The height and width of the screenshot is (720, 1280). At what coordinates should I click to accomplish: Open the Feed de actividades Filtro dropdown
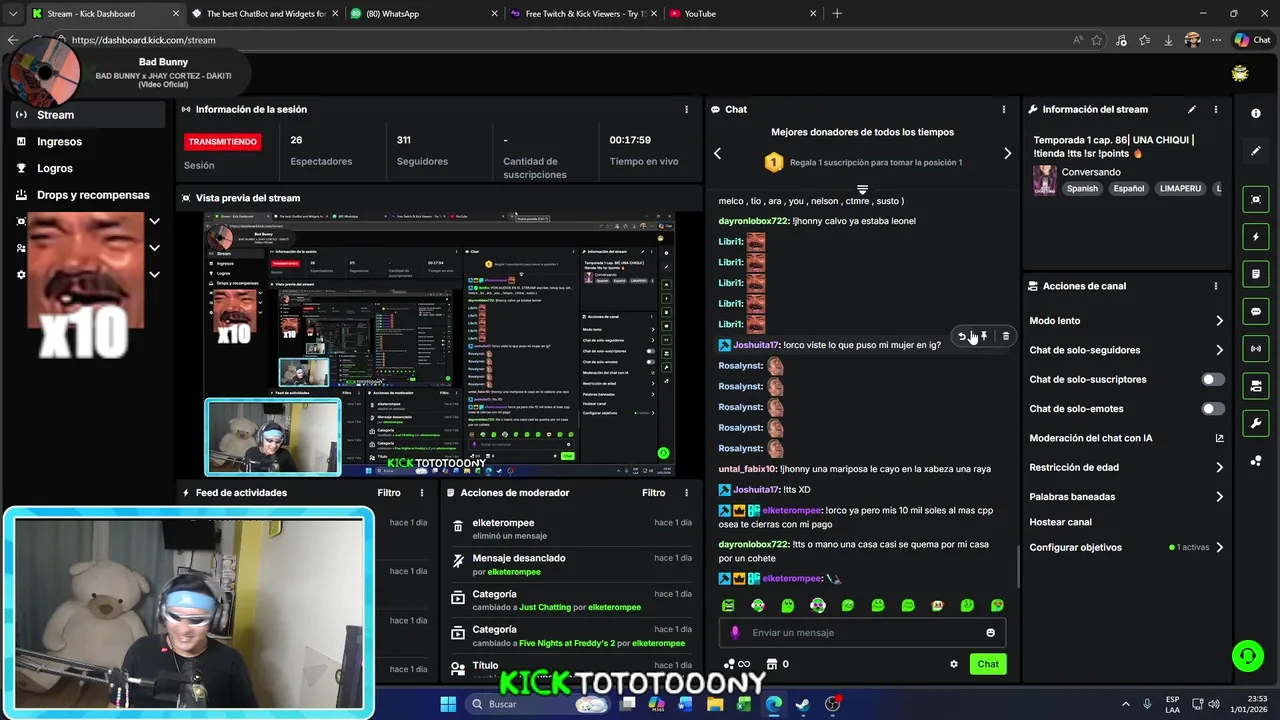click(x=389, y=493)
